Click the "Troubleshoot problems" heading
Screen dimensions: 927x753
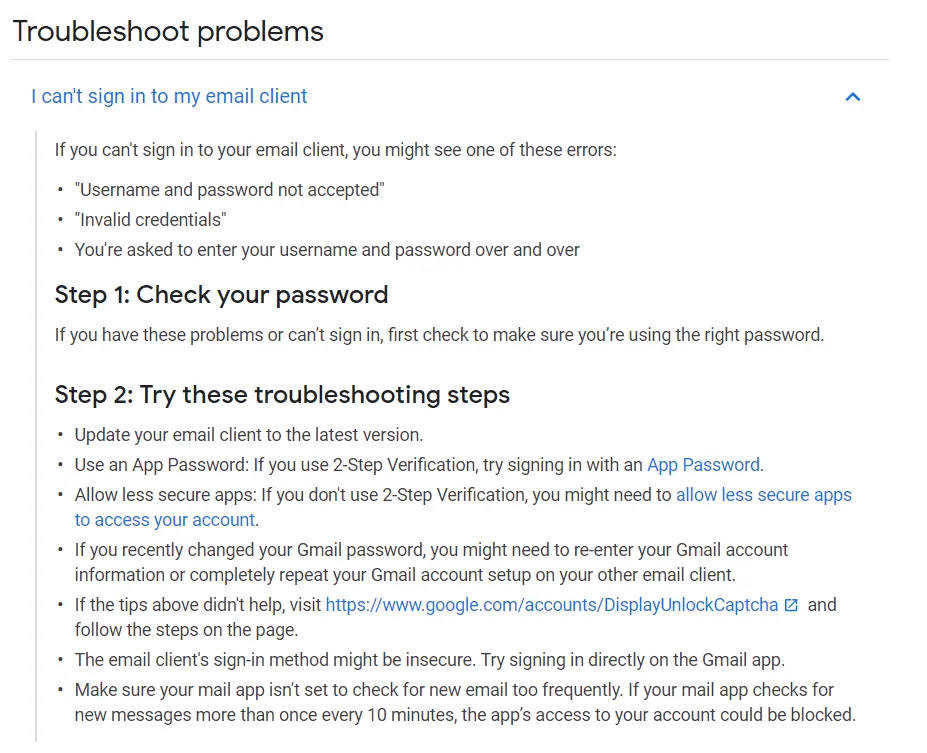(168, 31)
